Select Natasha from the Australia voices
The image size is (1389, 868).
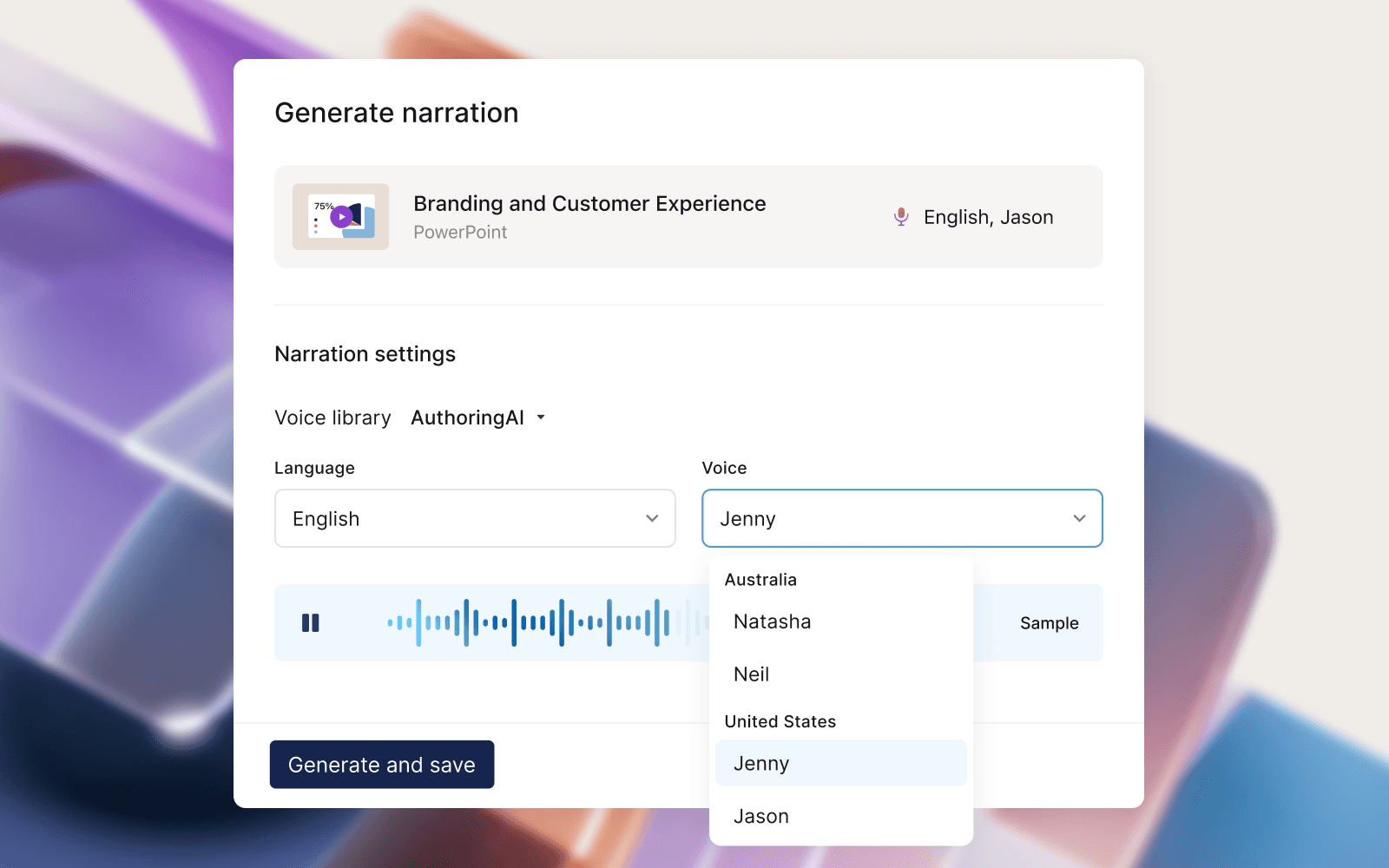(x=840, y=621)
